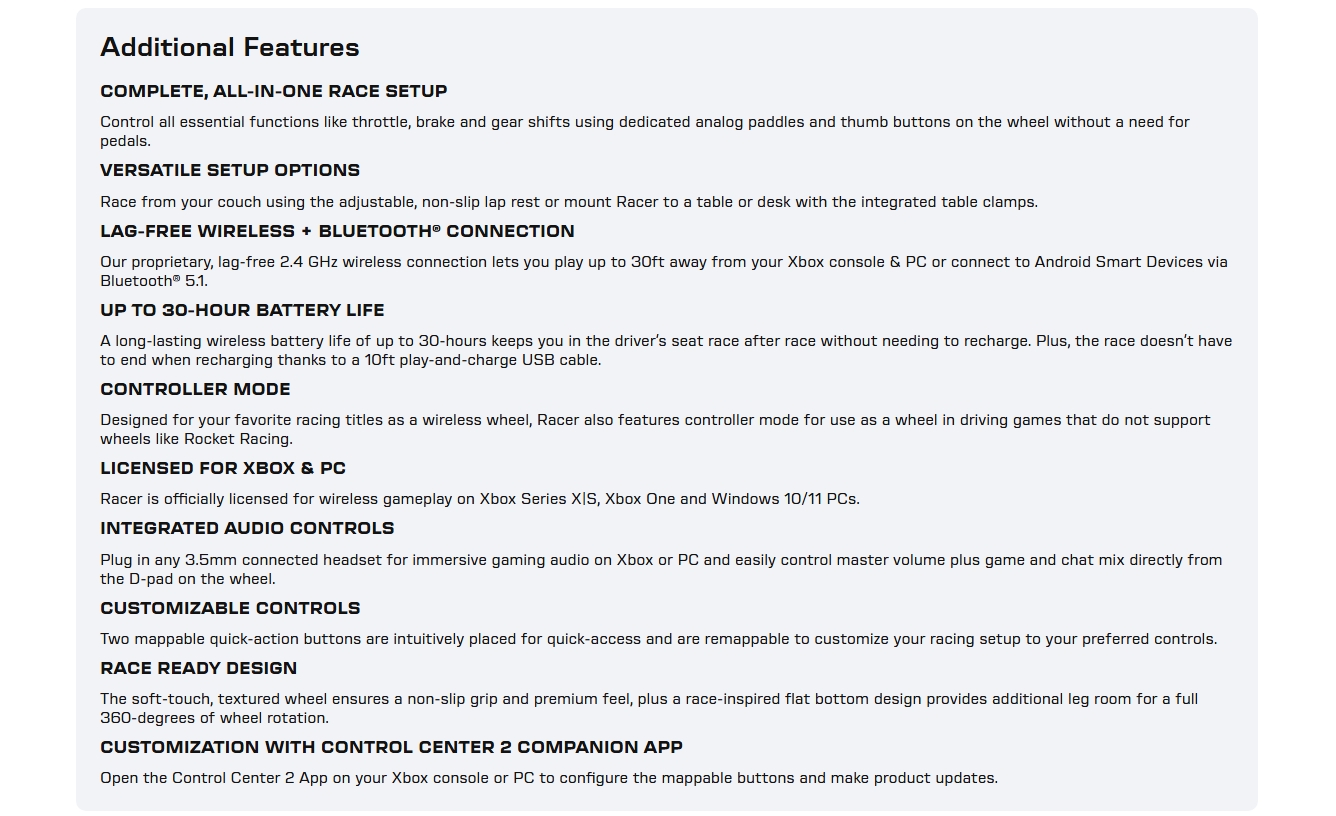Select the Lag-Free Wireless + Bluetooth Connection heading
This screenshot has width=1336, height=816.
[337, 231]
